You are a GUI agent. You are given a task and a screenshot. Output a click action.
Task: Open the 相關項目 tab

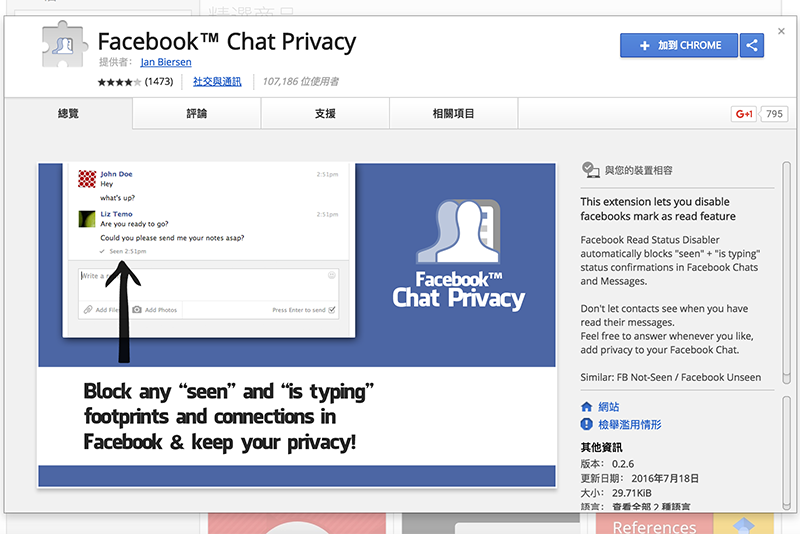pos(454,113)
